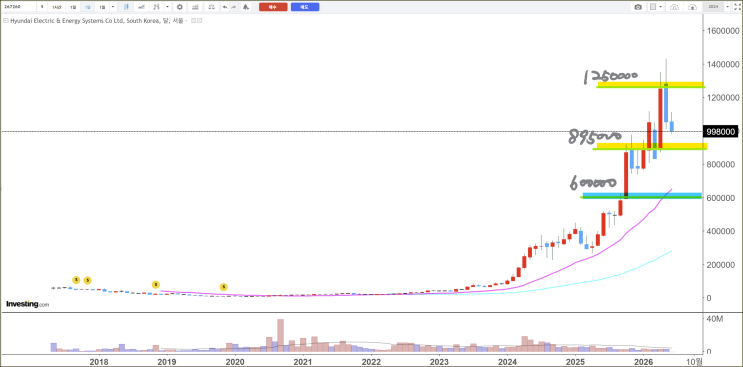Viewport: 743px width, 367px height.
Task: Click the undo arrow
Action: tap(225, 7)
